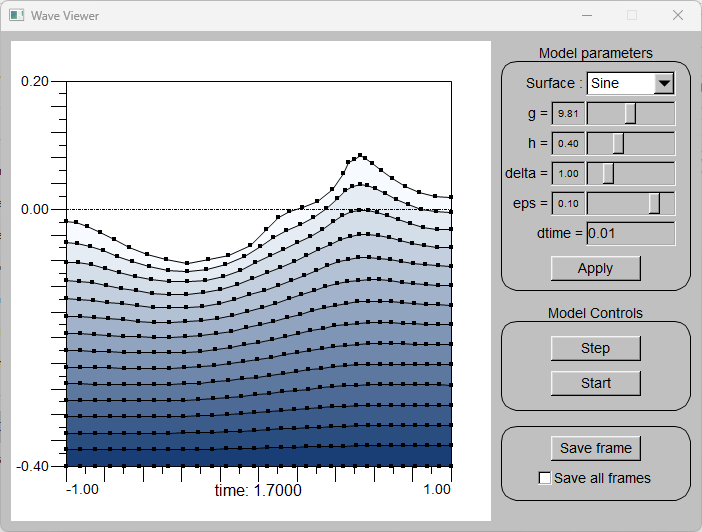Open the Surface dropdown arrow

663,83
